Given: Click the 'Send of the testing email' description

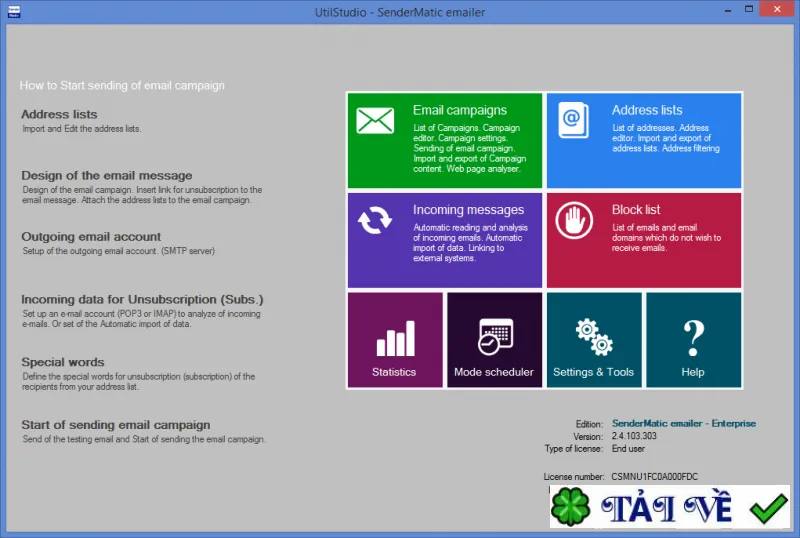Looking at the screenshot, I should click(x=144, y=439).
